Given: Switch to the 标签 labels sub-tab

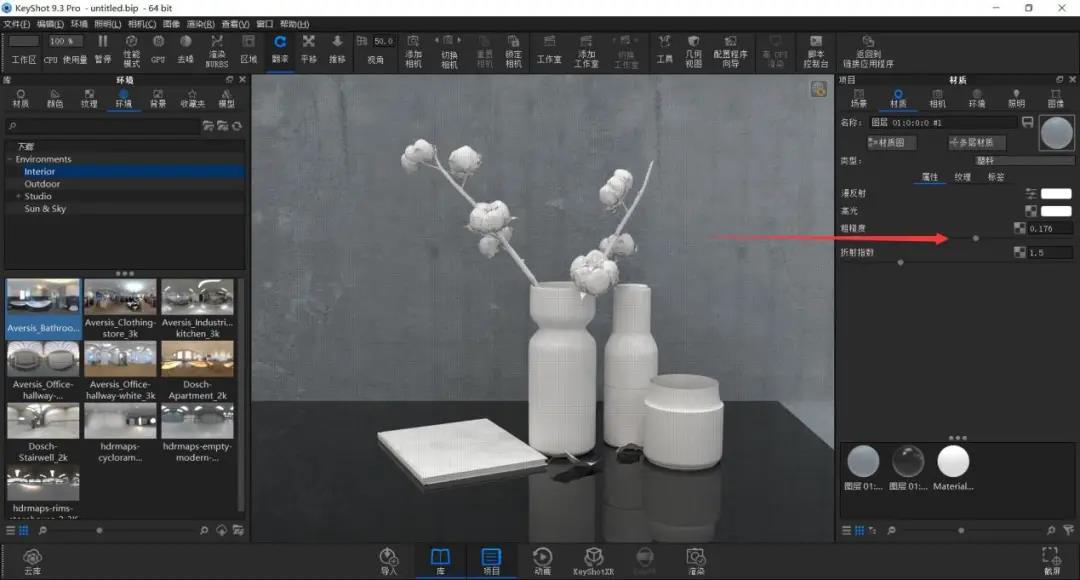Looking at the screenshot, I should click(x=995, y=177).
